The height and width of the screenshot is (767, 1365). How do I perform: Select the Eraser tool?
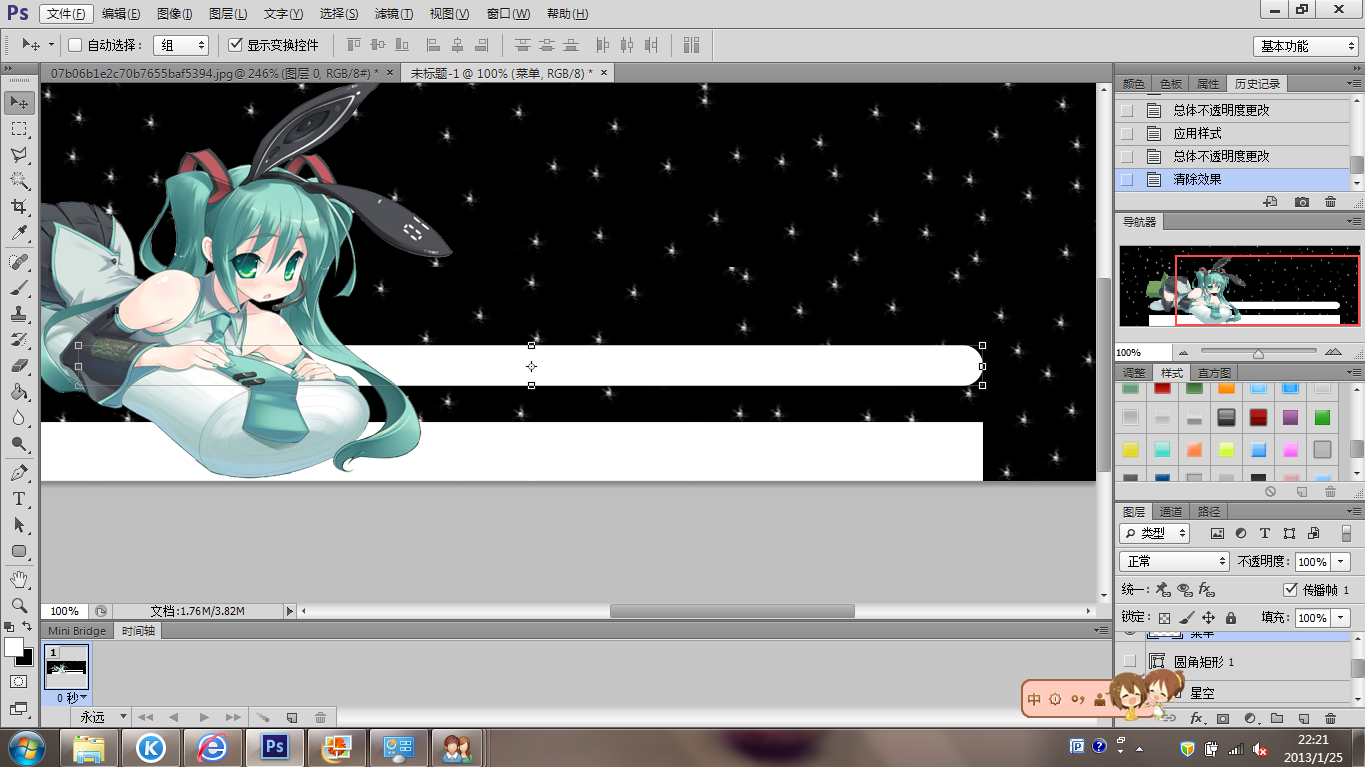click(19, 366)
